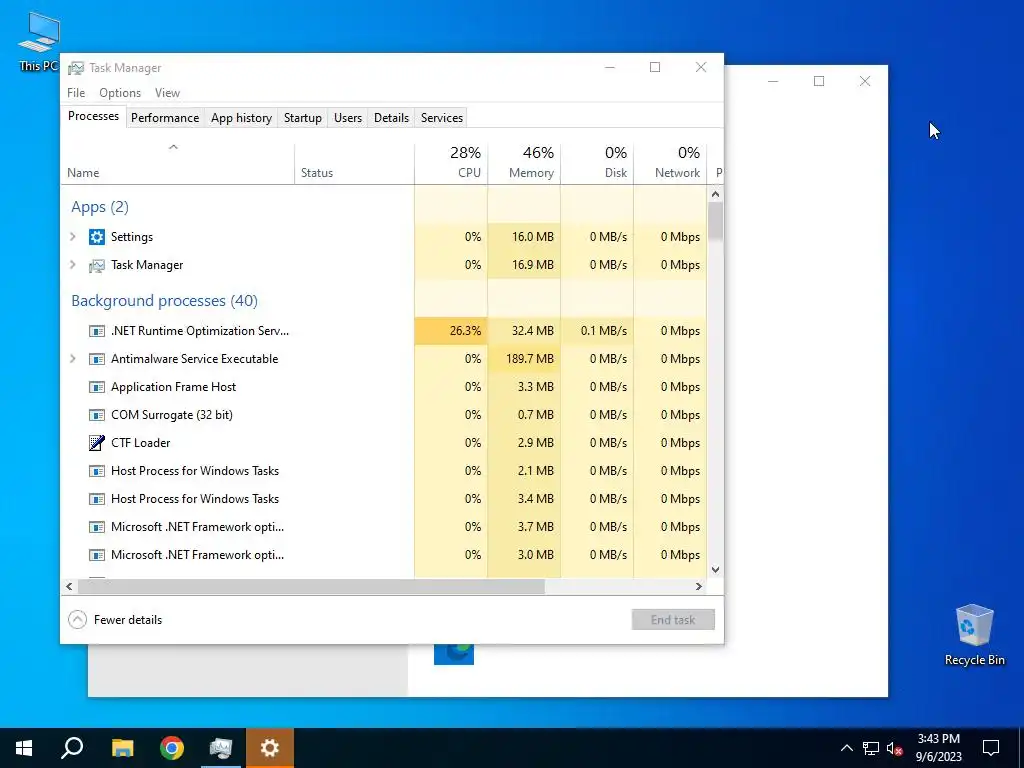The height and width of the screenshot is (768, 1024).
Task: Open File Explorer from the taskbar
Action: coord(122,748)
